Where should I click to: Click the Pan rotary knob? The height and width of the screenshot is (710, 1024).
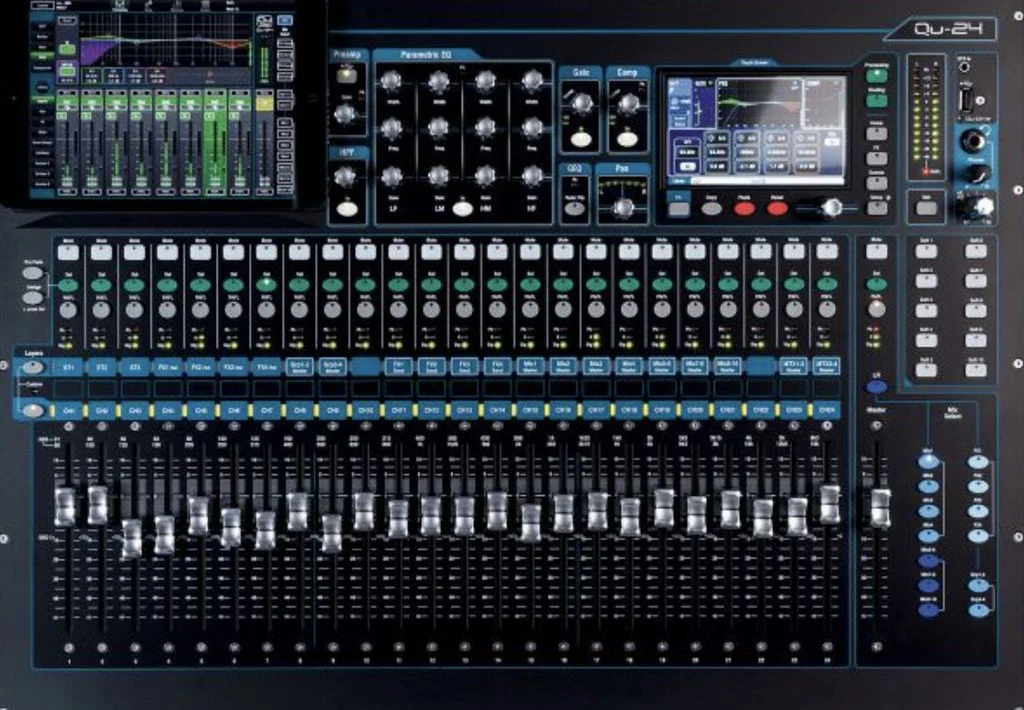[624, 207]
